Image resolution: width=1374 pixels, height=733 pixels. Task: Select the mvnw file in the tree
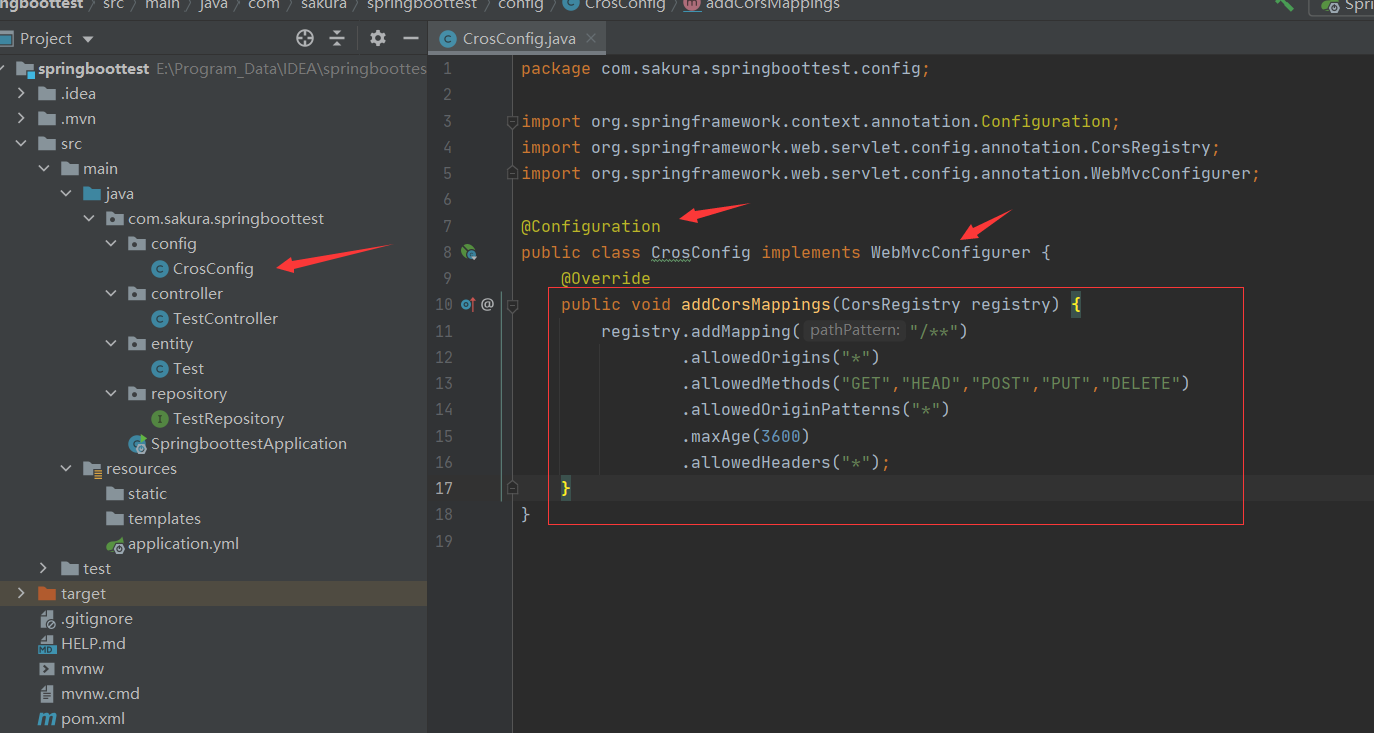pos(82,669)
